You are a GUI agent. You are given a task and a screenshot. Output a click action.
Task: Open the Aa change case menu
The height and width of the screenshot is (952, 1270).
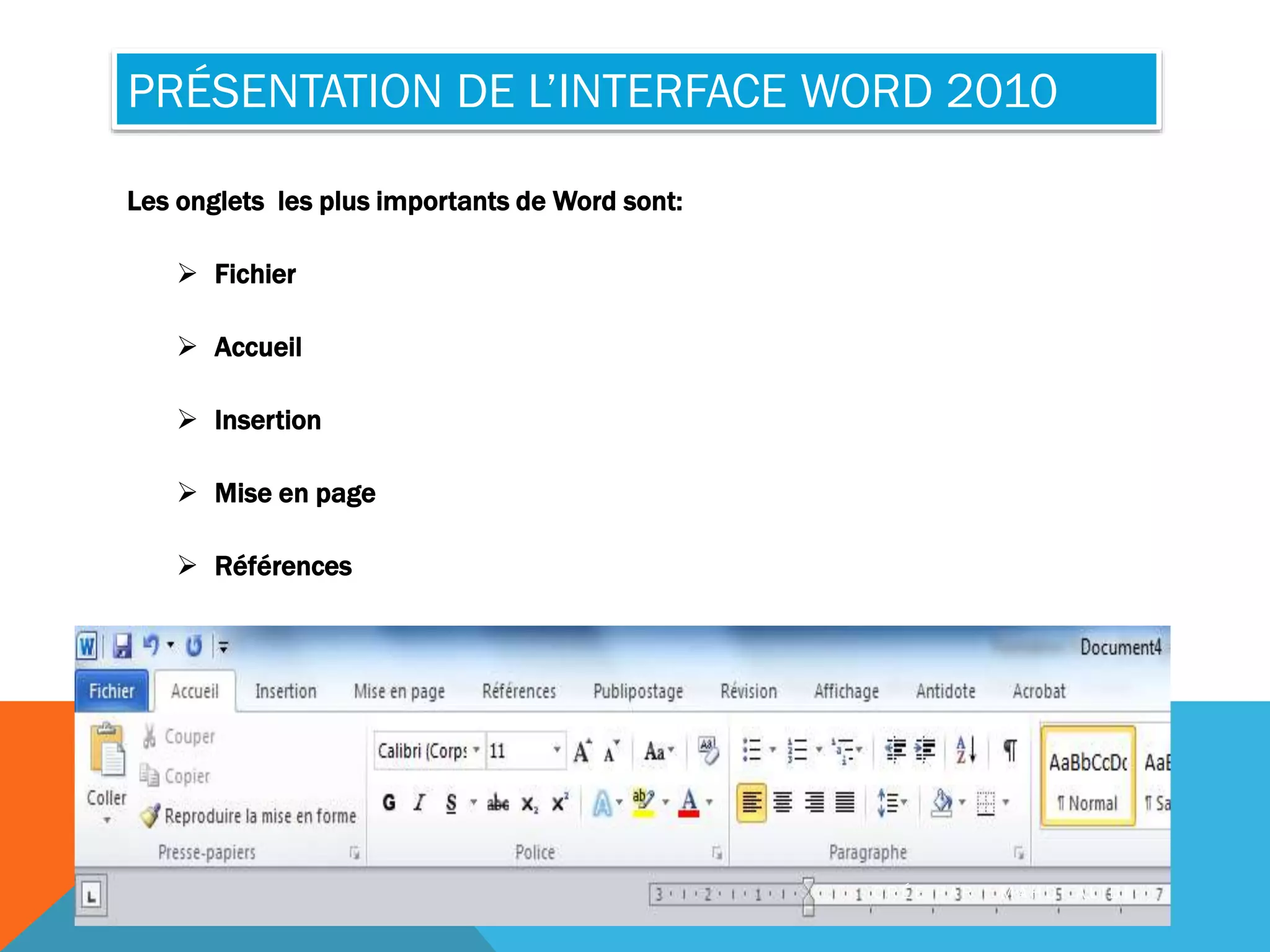(x=659, y=751)
